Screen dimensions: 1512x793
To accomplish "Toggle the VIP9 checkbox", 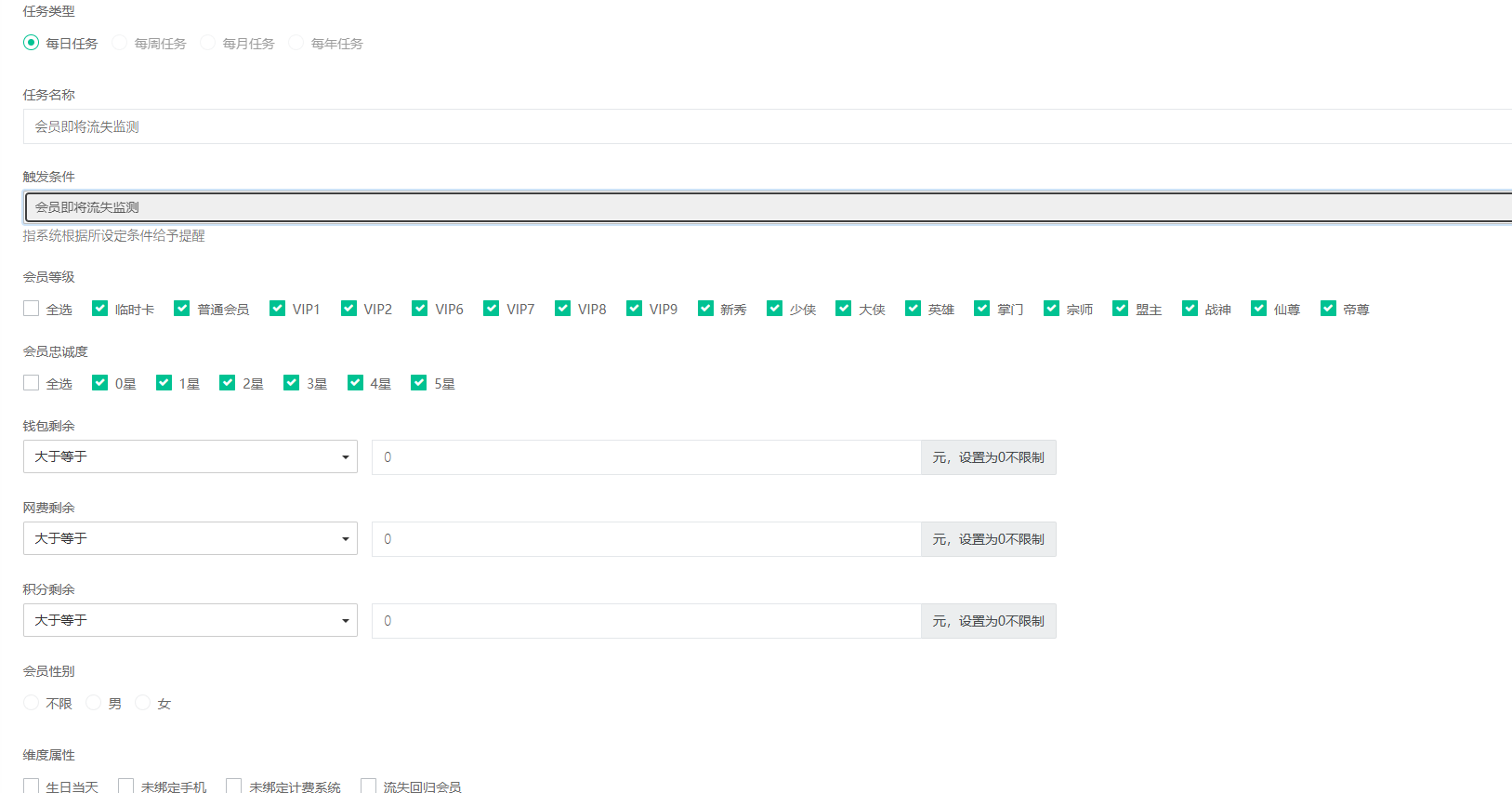I will click(x=634, y=309).
